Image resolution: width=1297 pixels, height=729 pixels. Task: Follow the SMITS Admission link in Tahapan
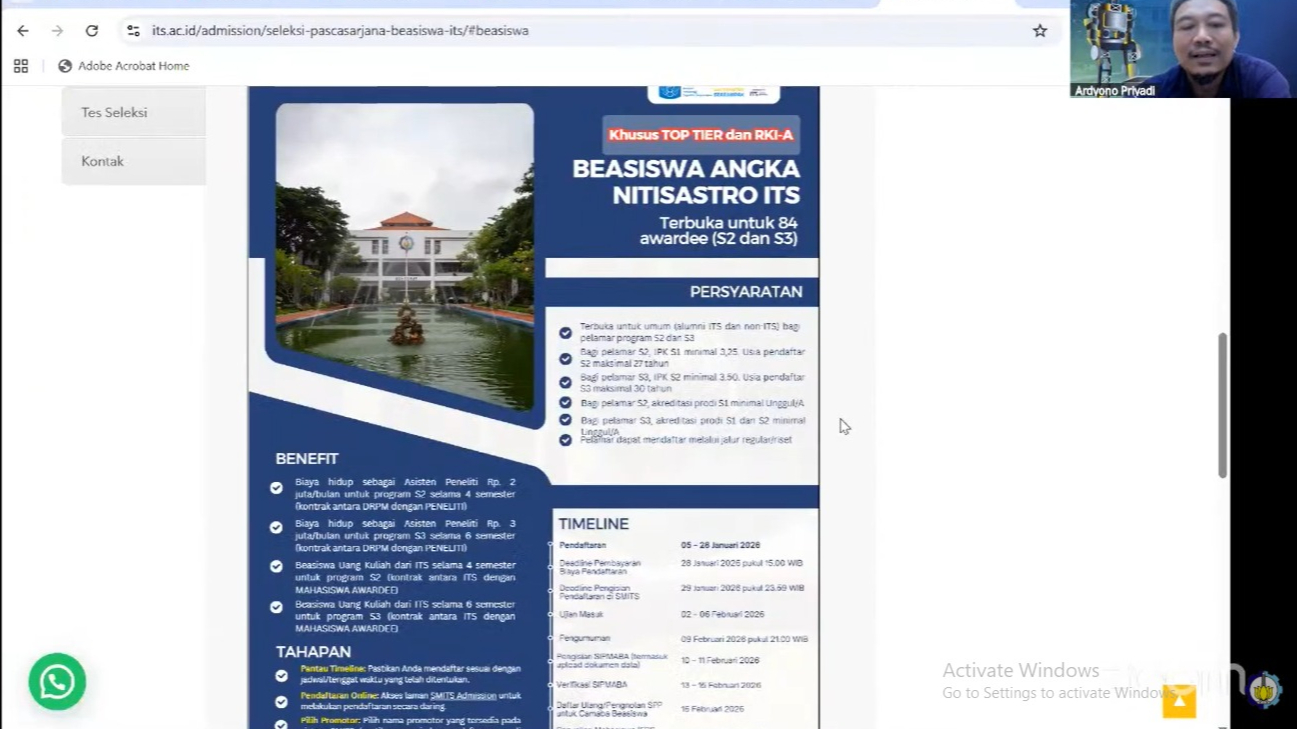(x=463, y=696)
